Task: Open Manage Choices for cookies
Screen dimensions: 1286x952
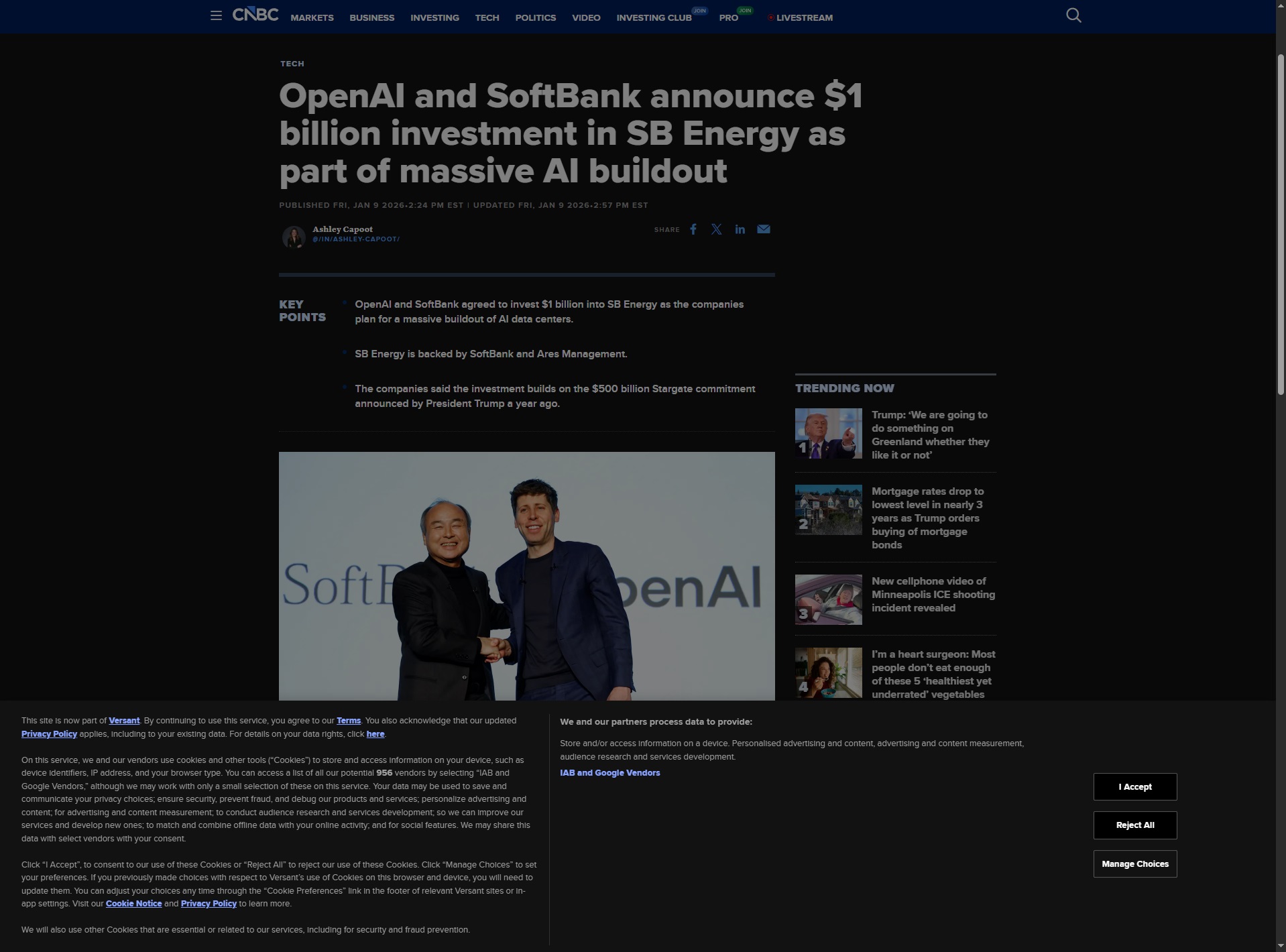Action: (x=1135, y=864)
